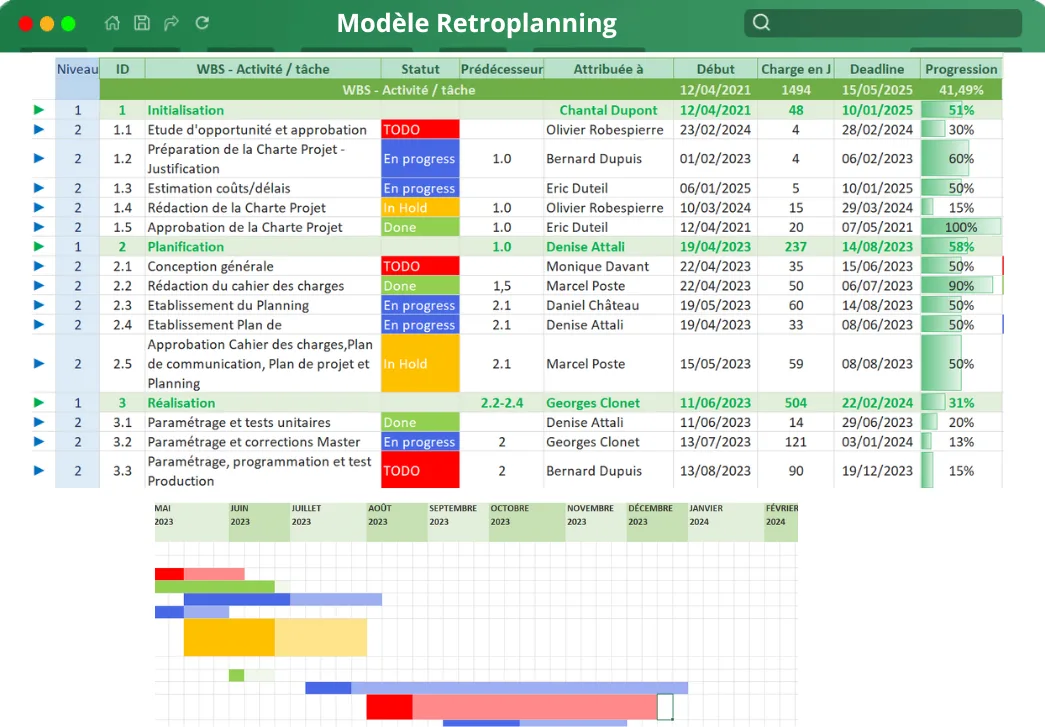Click blue arrow next to task 2.5
The height and width of the screenshot is (727, 1045).
pos(39,363)
